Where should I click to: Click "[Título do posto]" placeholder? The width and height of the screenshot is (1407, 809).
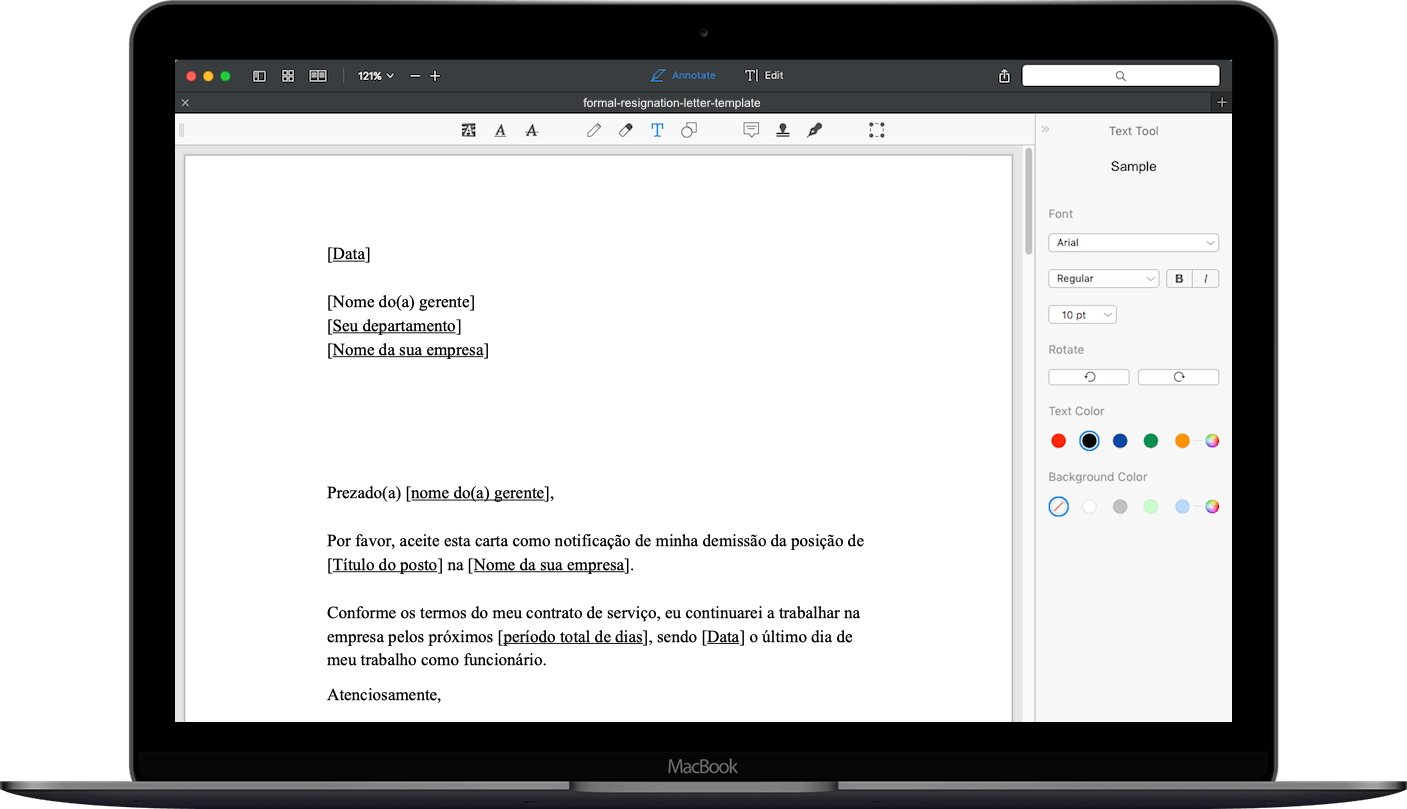pos(385,565)
